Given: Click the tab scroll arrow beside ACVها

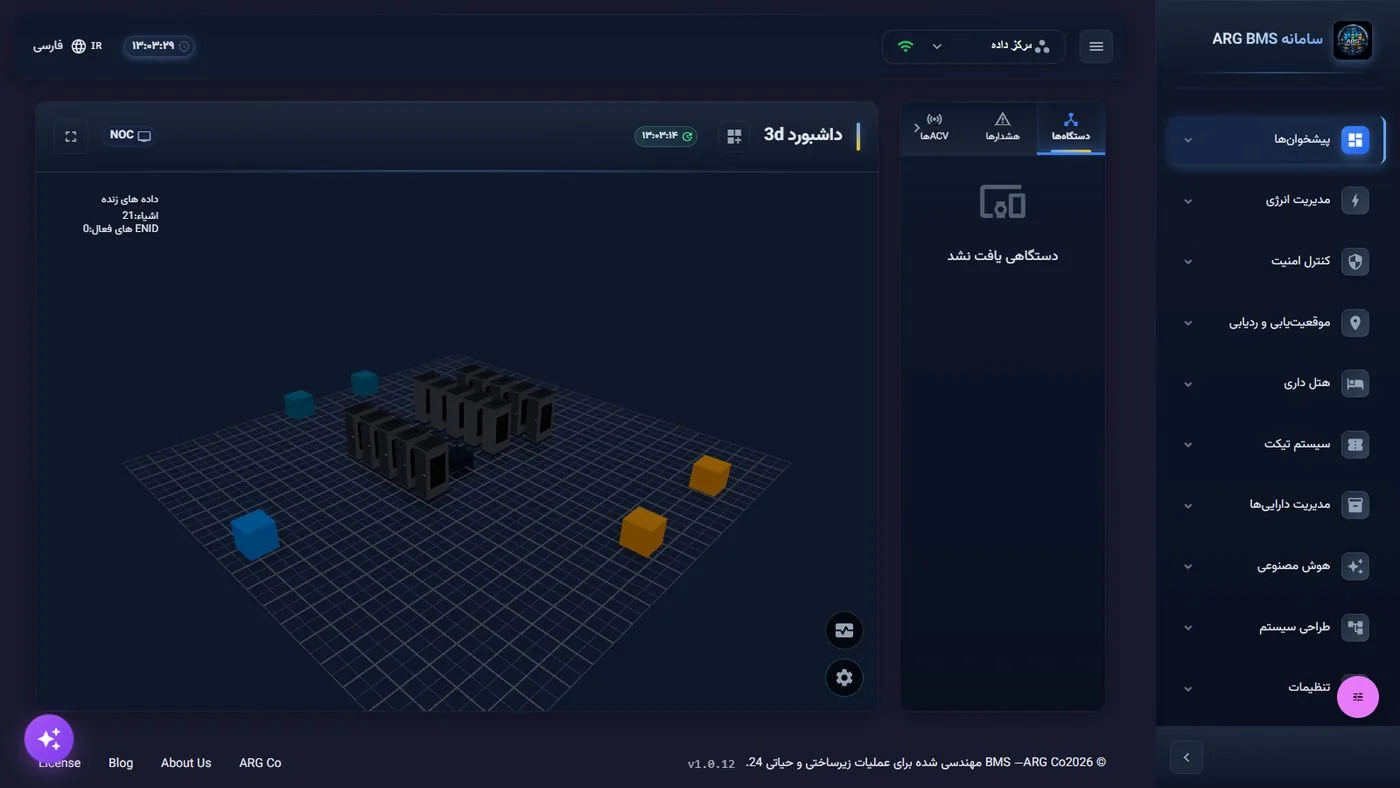Looking at the screenshot, I should 917,128.
